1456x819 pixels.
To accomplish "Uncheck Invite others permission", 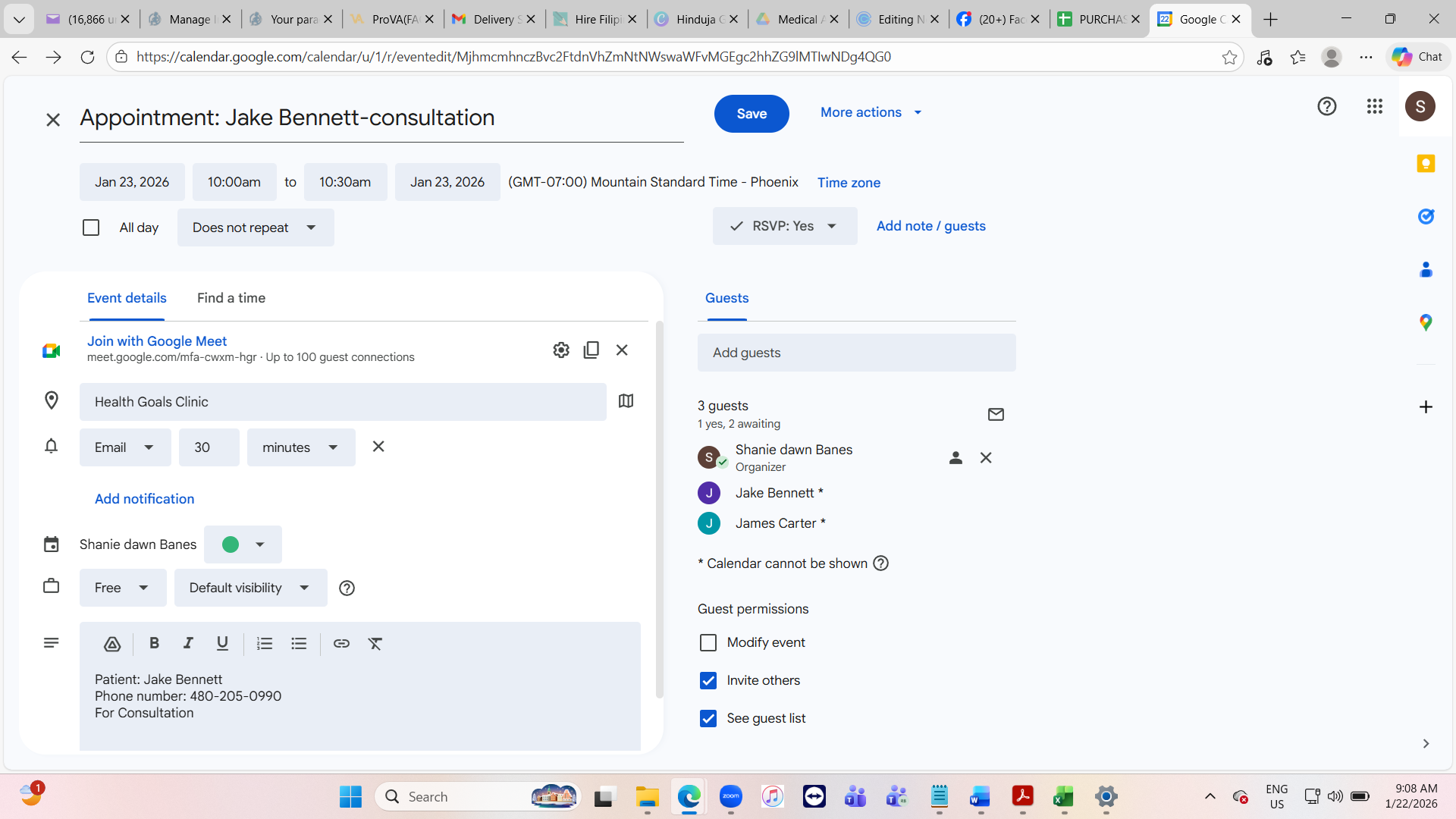I will (708, 681).
